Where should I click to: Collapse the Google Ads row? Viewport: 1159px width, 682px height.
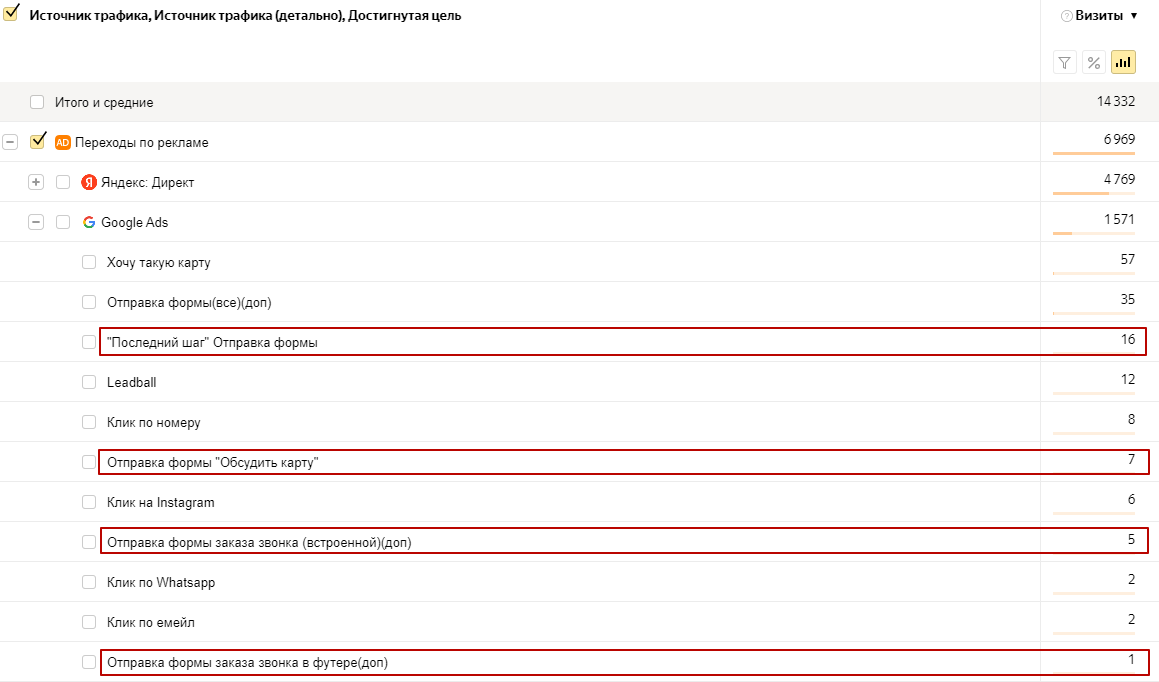point(35,222)
